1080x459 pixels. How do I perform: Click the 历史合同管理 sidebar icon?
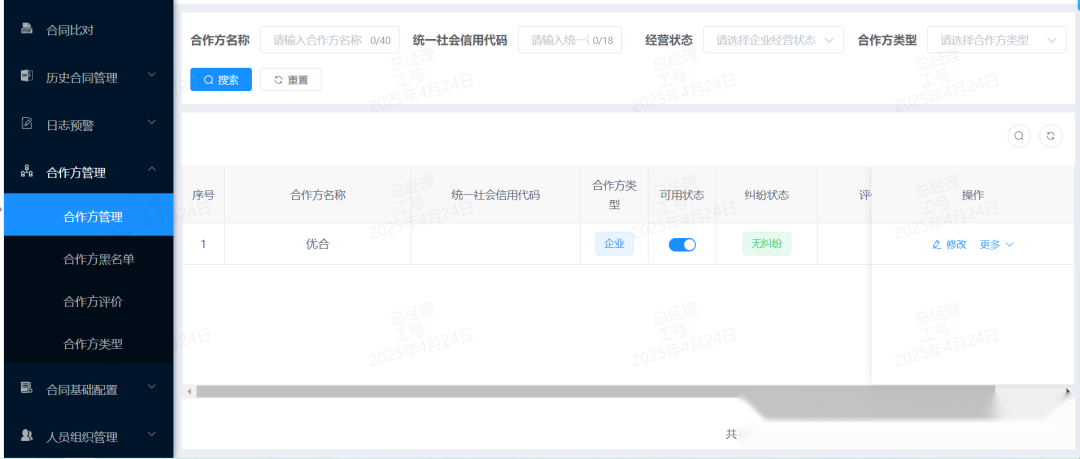click(27, 77)
